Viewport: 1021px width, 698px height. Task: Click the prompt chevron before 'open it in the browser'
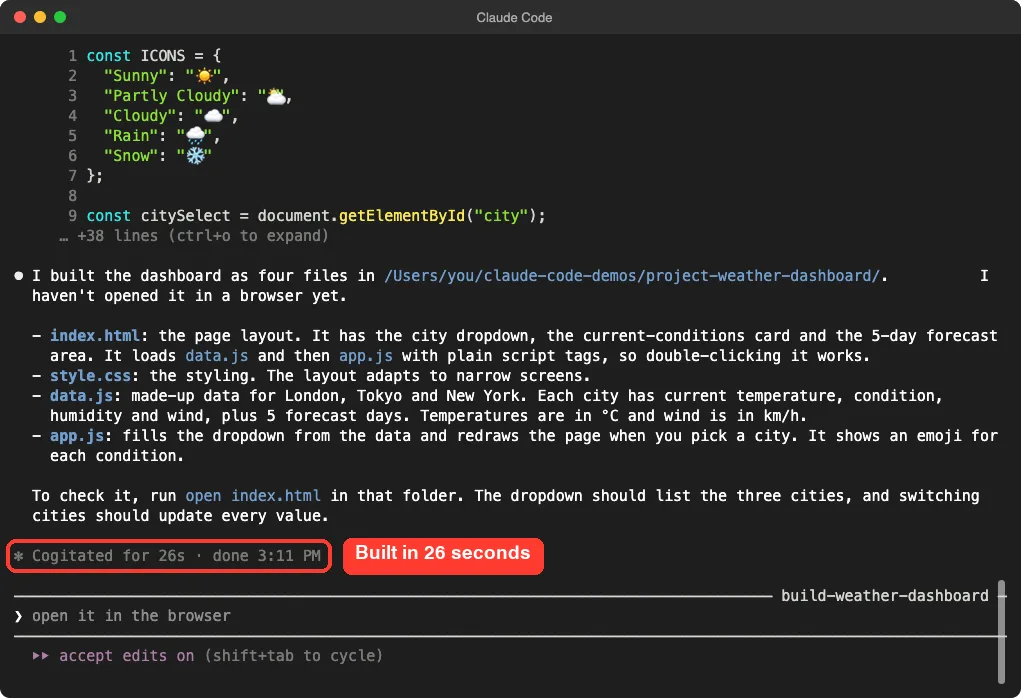[18, 616]
